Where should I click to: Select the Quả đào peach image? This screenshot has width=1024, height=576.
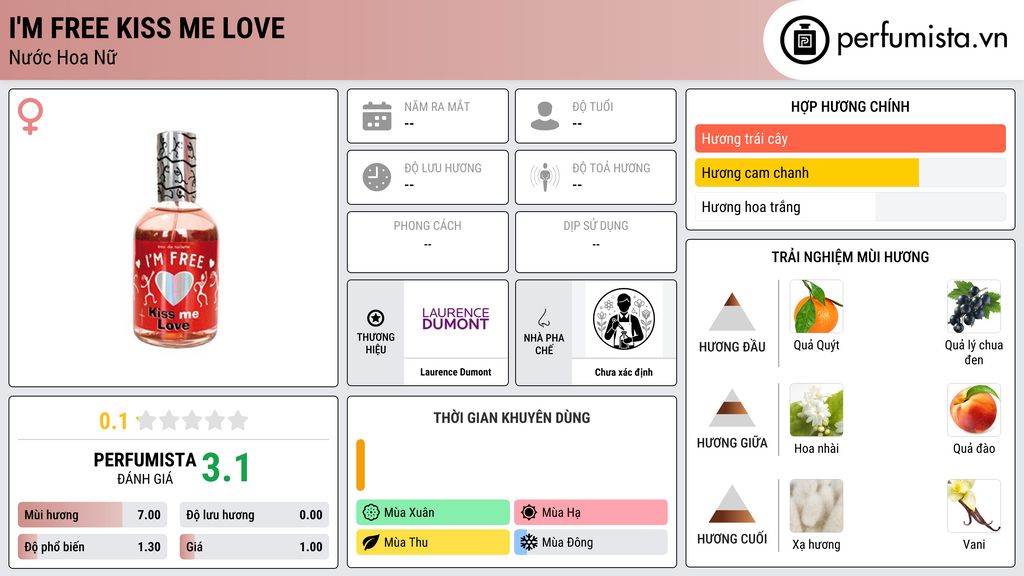tap(974, 410)
